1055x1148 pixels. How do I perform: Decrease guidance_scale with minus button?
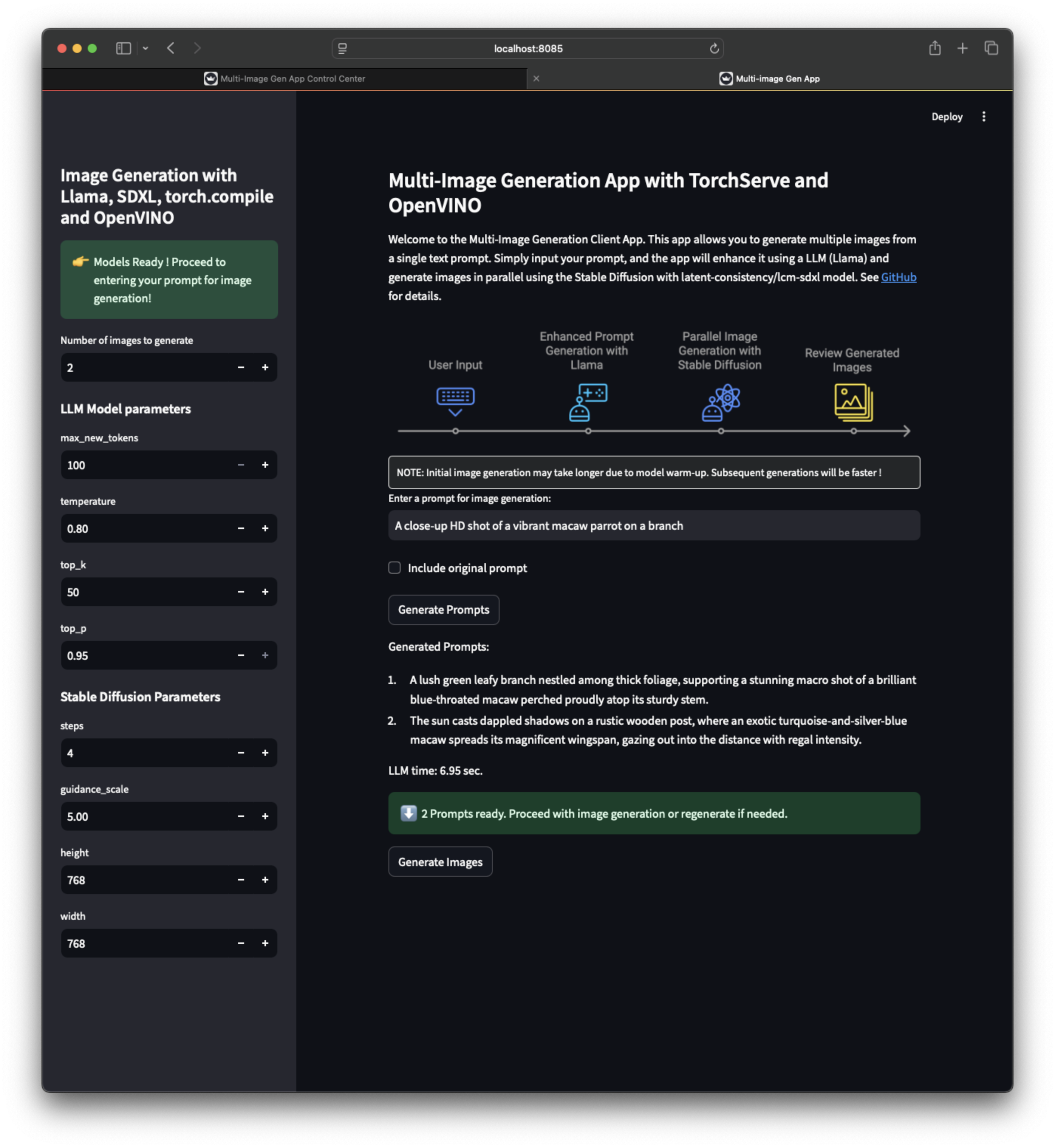tap(241, 816)
